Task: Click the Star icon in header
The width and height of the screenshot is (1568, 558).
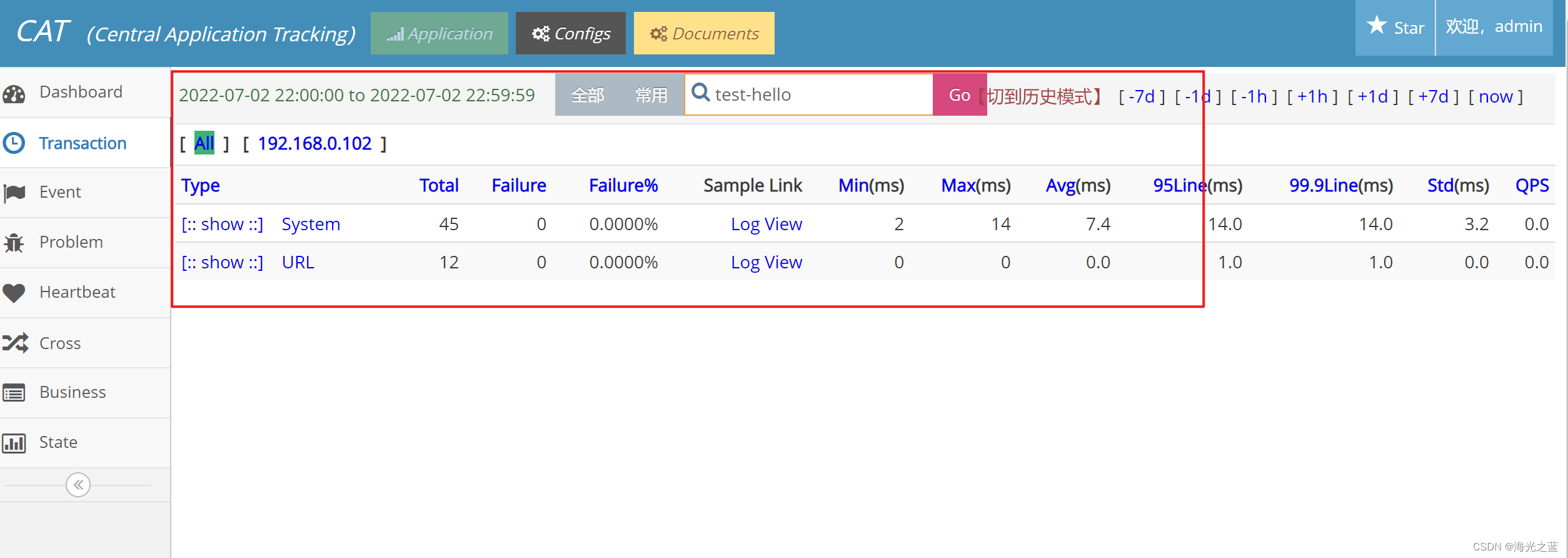Action: tap(1377, 26)
